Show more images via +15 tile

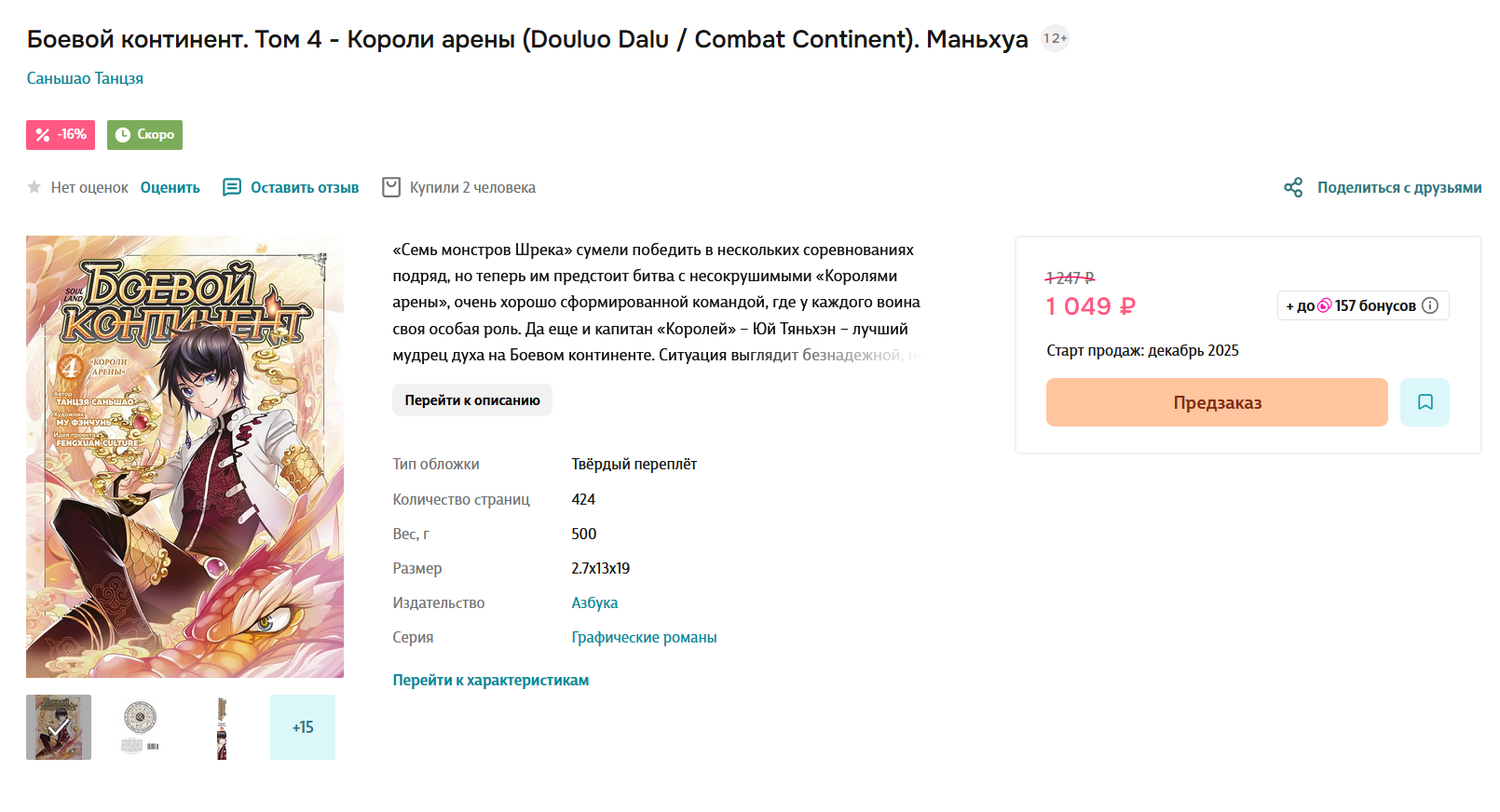303,727
